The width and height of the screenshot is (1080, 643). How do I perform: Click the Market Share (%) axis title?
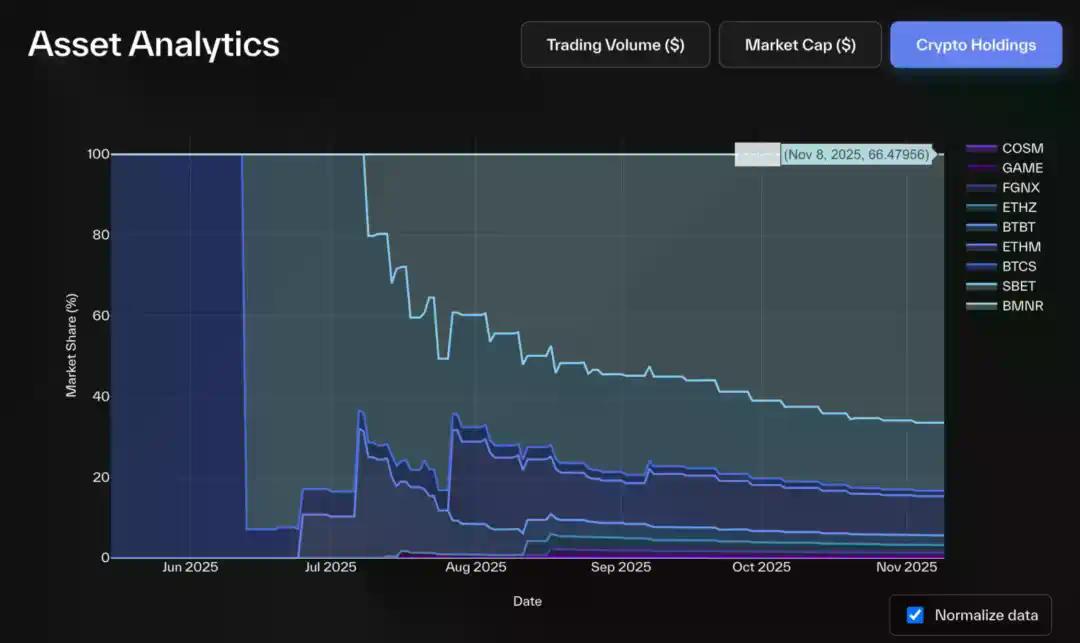point(72,345)
